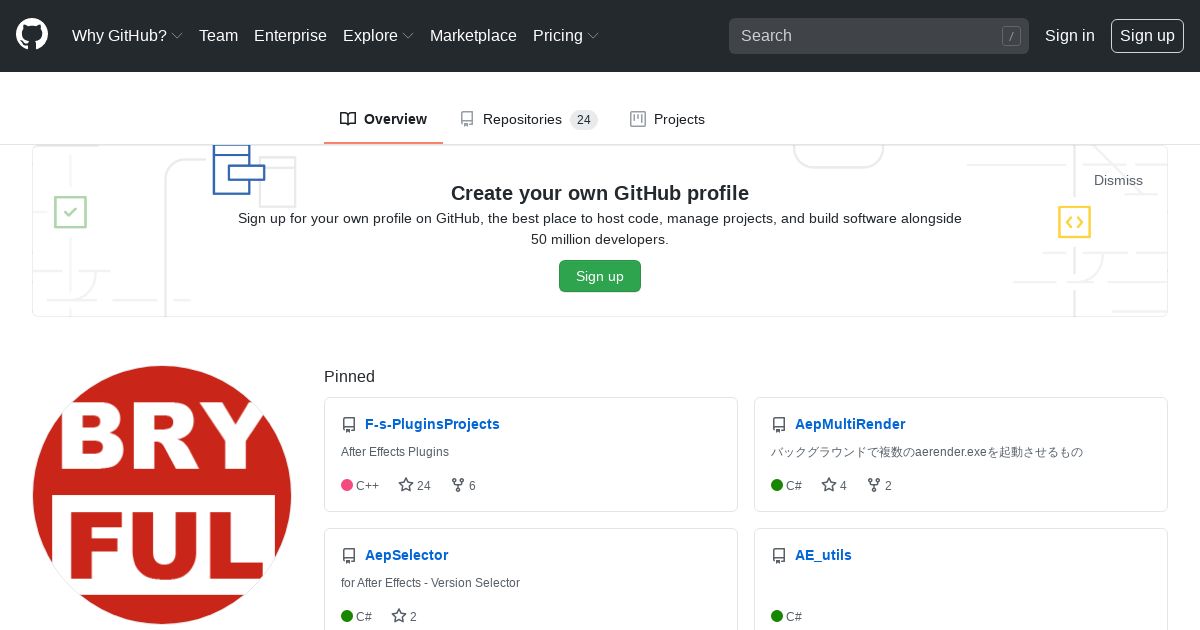Screen dimensions: 1200x630
Task: Click repo icon next to AepSelector
Action: point(349,556)
